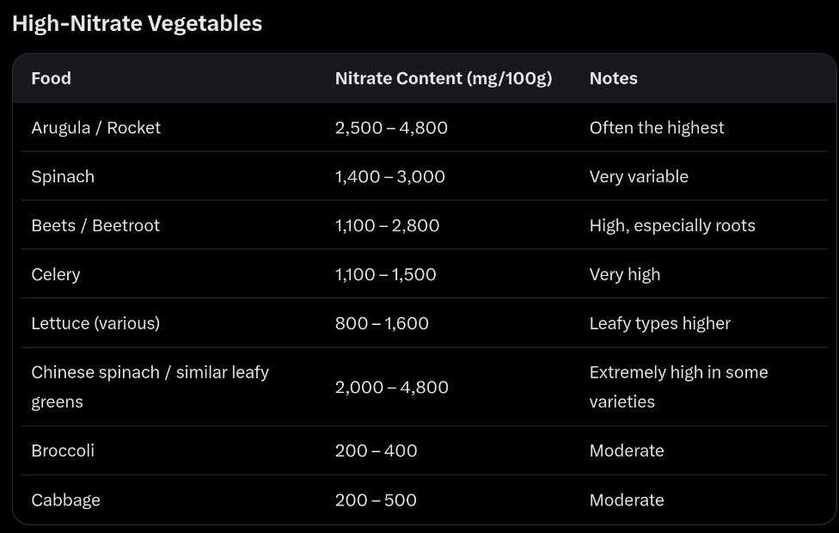Select the Food column header
Screen dimensions: 839x533
click(x=51, y=78)
